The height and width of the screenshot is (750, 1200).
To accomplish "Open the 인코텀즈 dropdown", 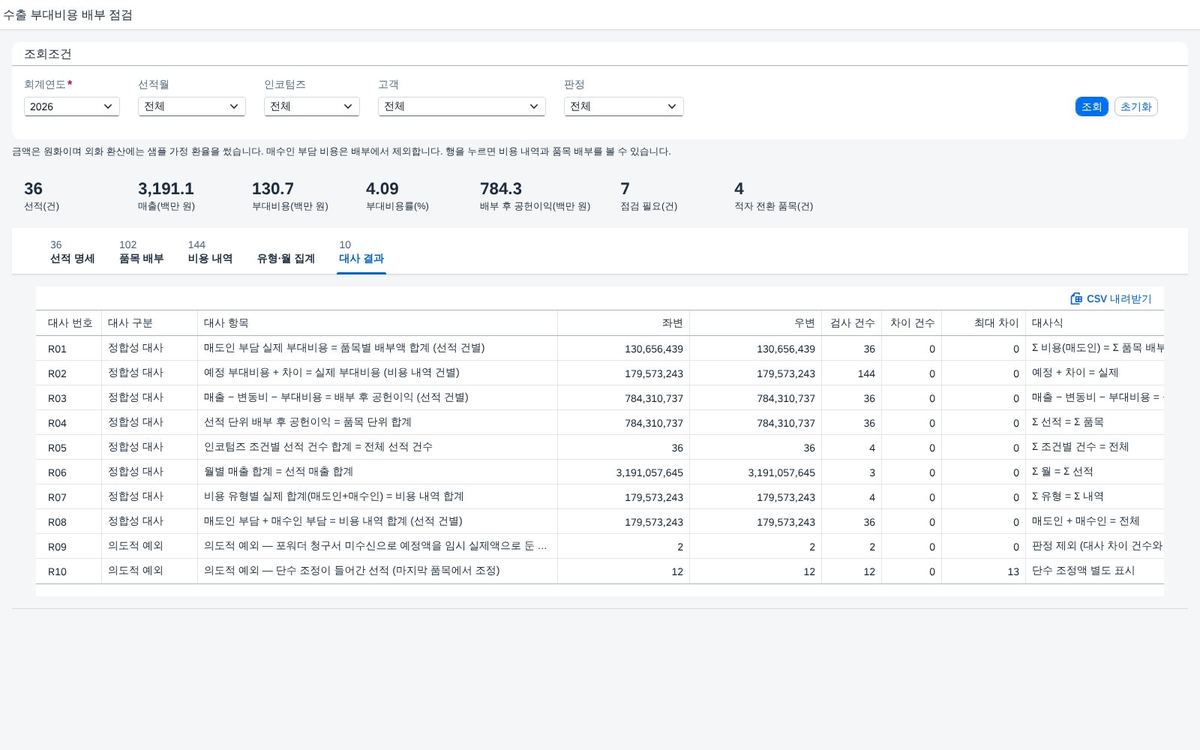I will pyautogui.click(x=311, y=106).
